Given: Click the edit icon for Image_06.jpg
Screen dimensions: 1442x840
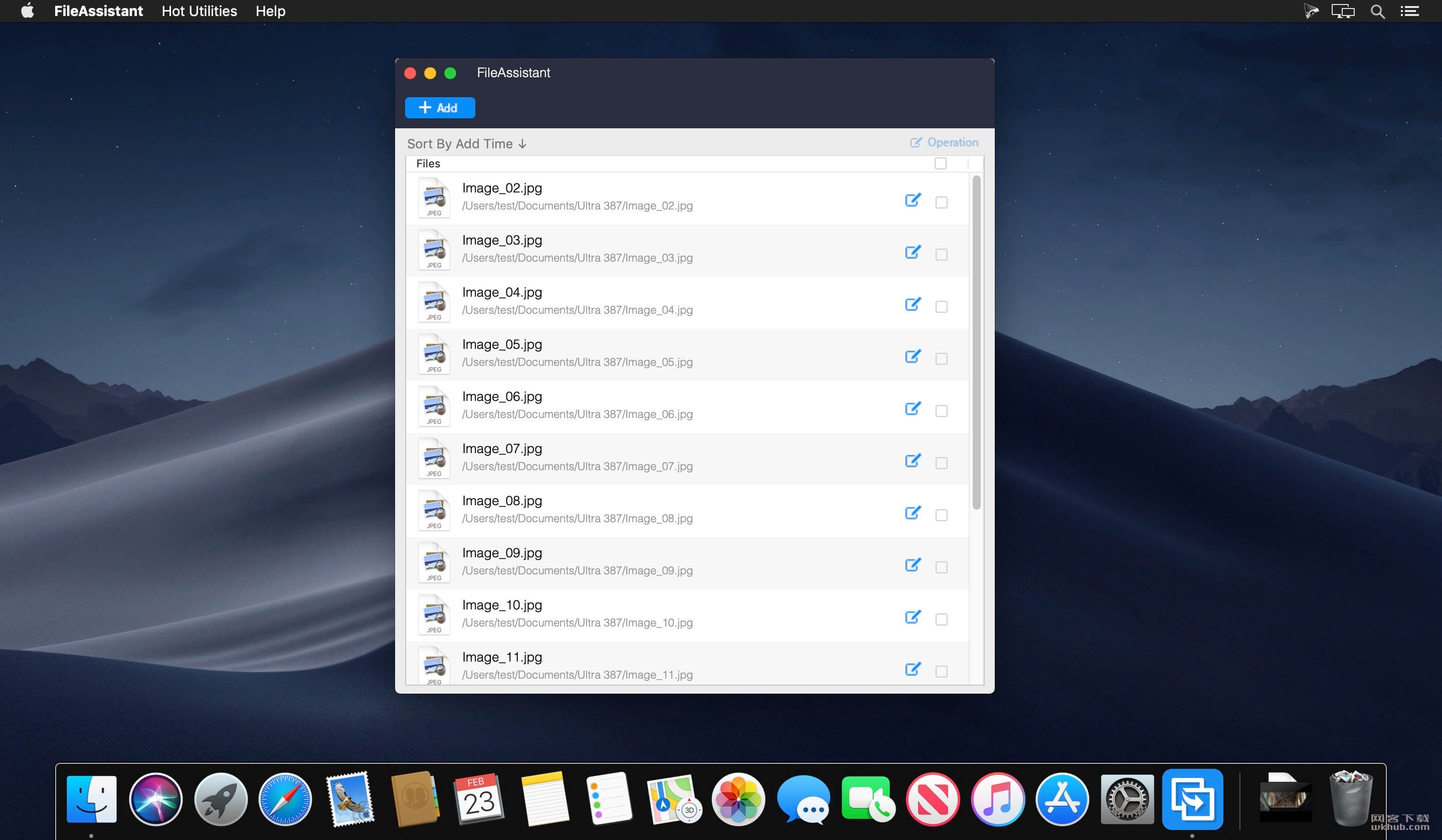Looking at the screenshot, I should (913, 408).
